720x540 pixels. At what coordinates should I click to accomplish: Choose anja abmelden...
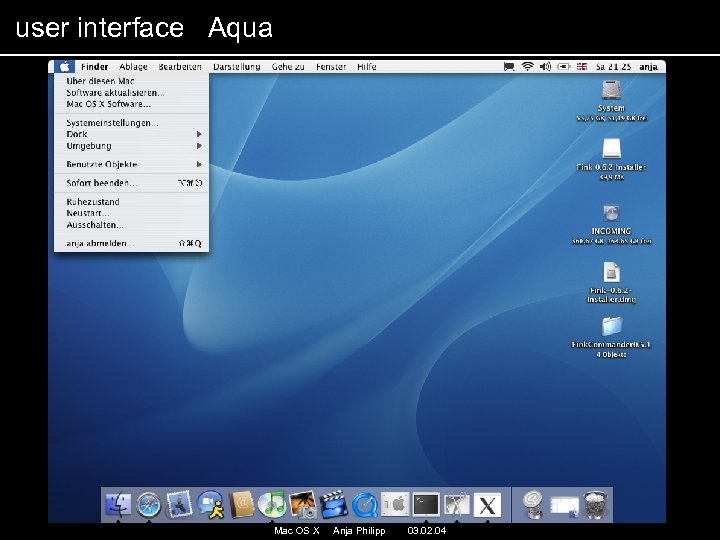131,244
